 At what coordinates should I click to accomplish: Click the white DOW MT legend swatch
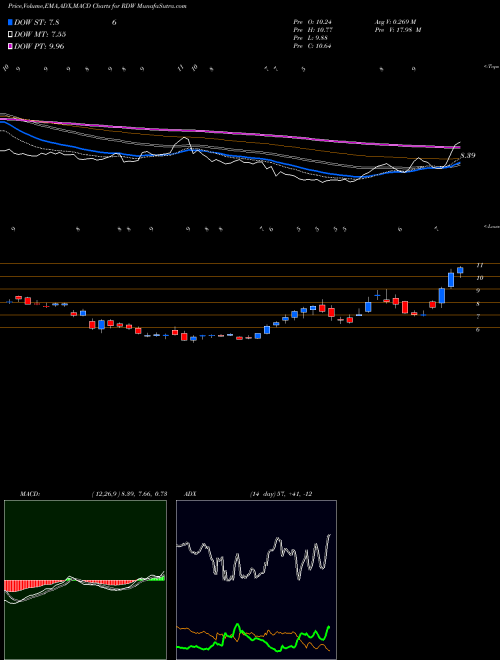(x=11, y=35)
